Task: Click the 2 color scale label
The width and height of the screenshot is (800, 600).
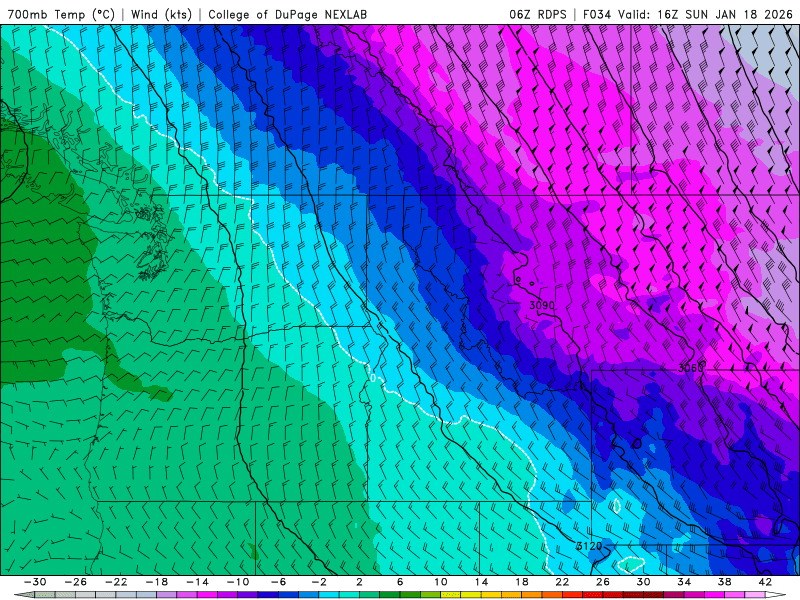Action: point(360,582)
